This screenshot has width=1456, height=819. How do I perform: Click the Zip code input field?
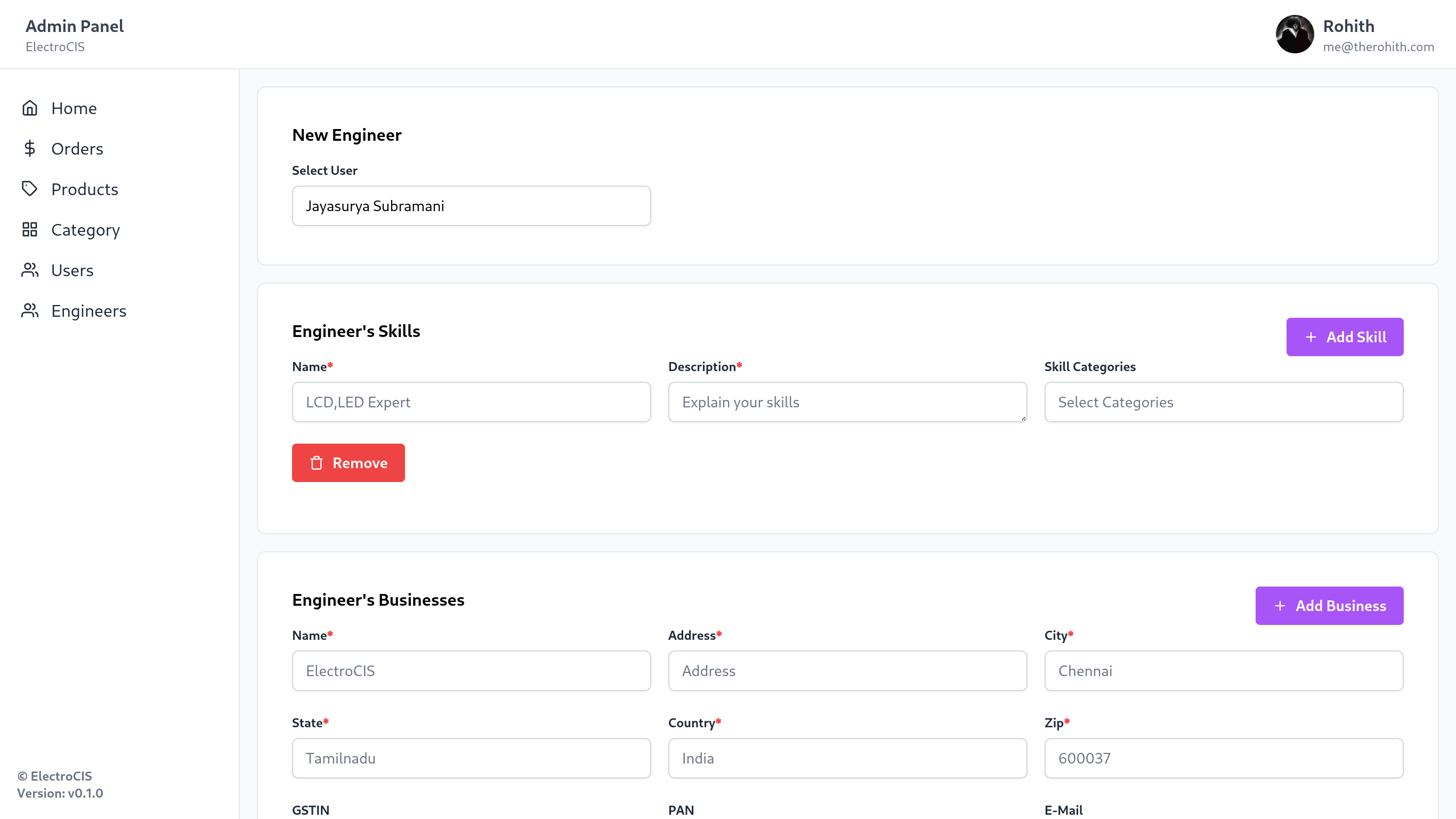[1223, 758]
